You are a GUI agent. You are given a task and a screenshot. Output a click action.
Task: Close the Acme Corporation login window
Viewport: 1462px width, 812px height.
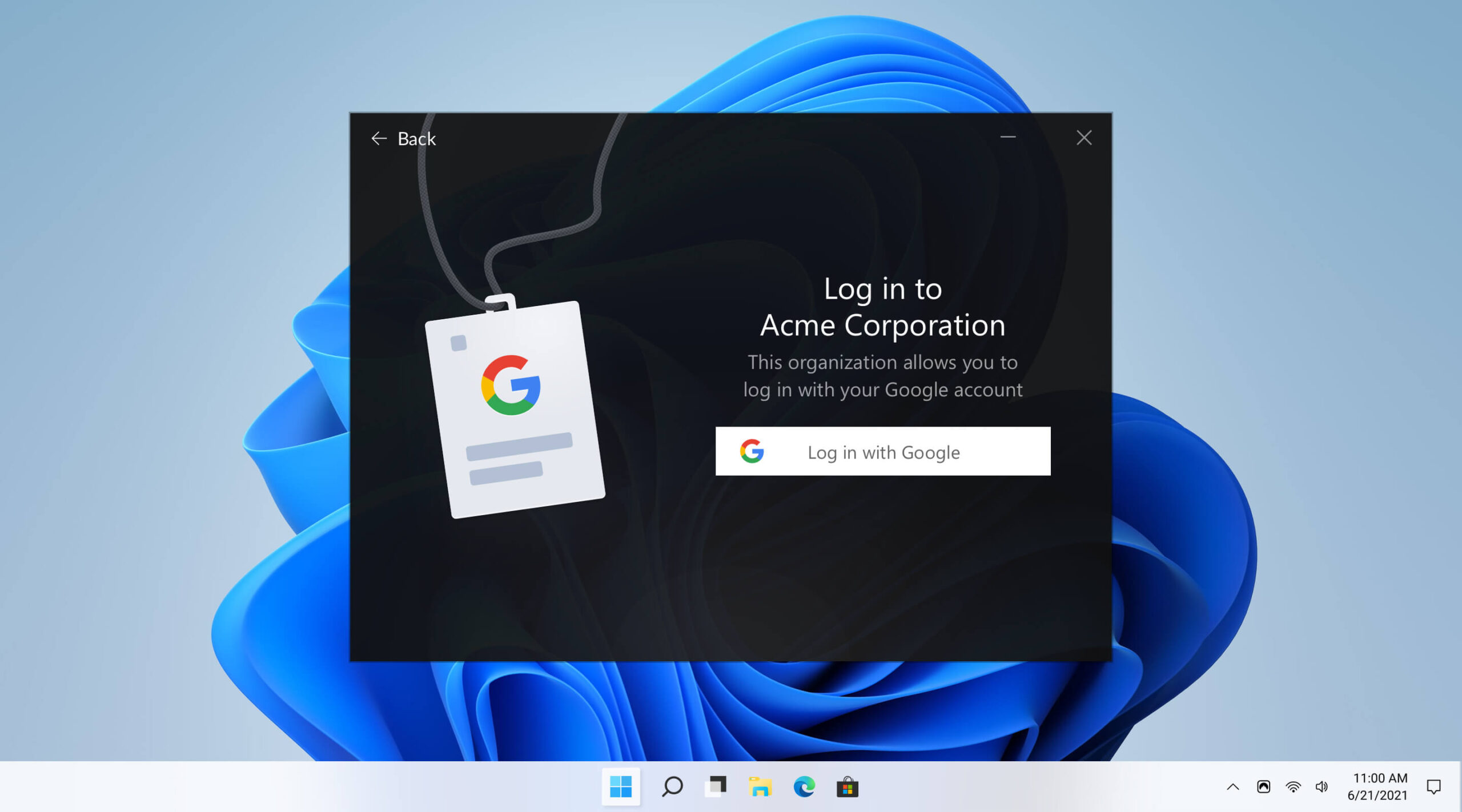click(x=1083, y=138)
